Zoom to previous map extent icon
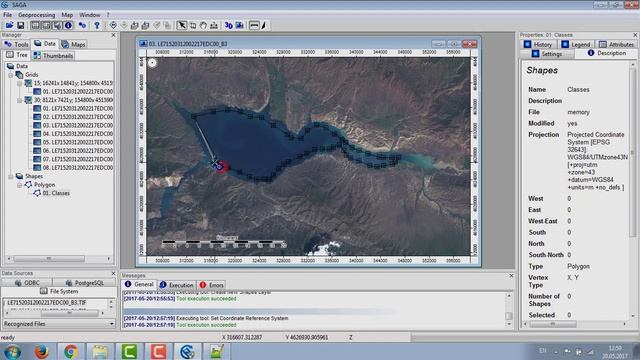 point(113,25)
